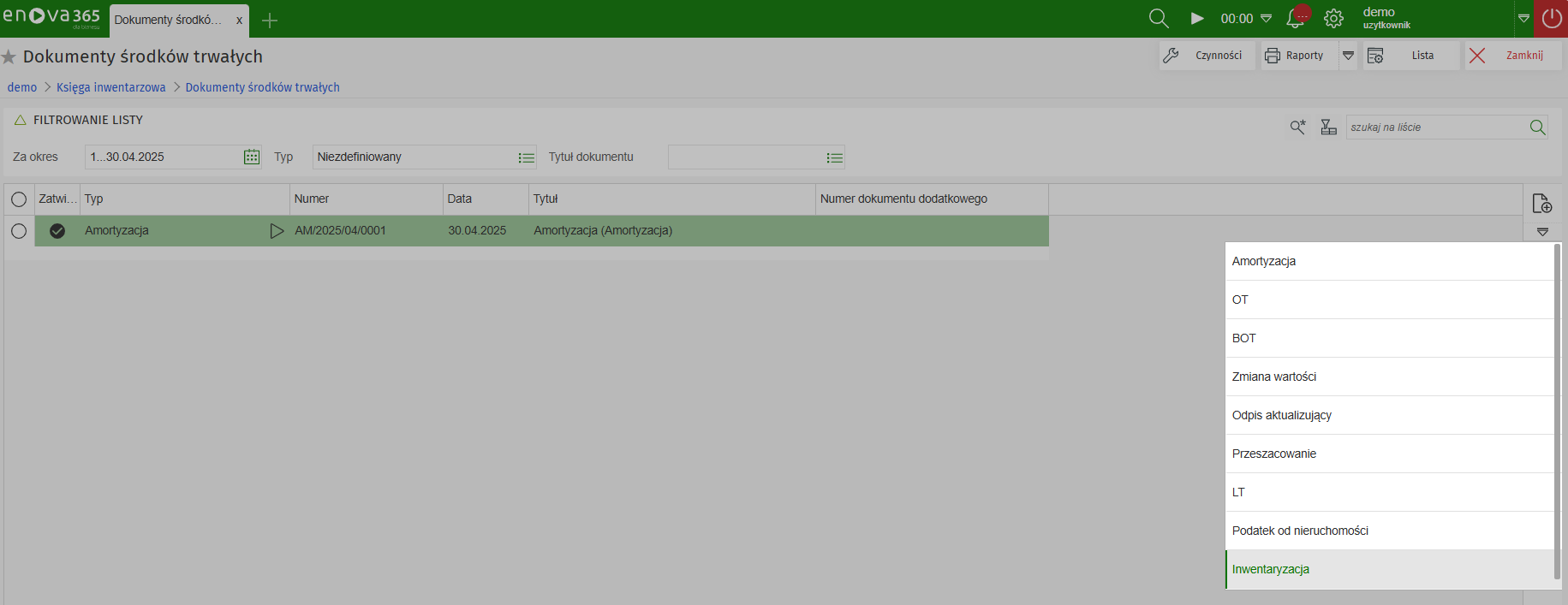The image size is (1568, 605).
Task: Click the global search magnifier icon
Action: coord(1158,18)
